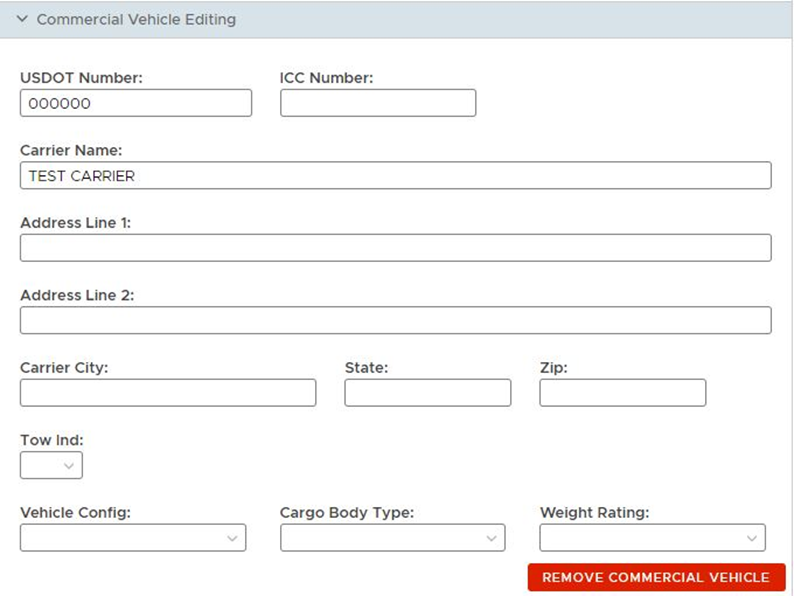Click the Remove Commercial Vehicle button
This screenshot has height=596, width=794.
656,577
